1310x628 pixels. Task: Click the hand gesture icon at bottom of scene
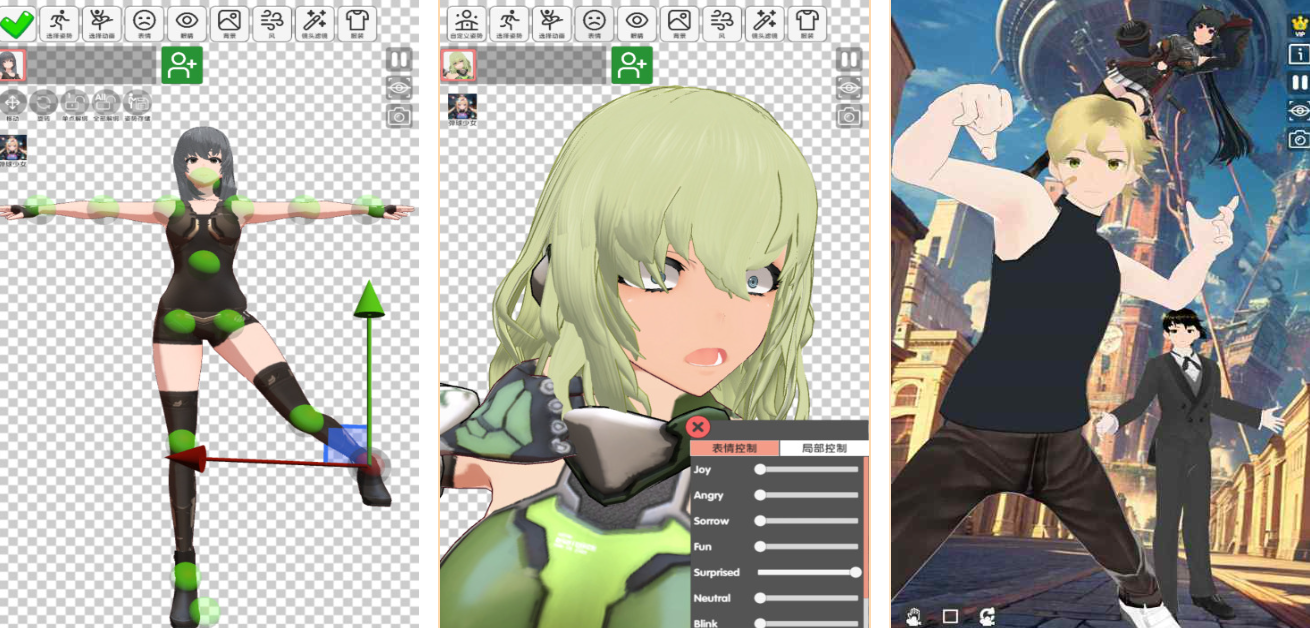click(913, 616)
